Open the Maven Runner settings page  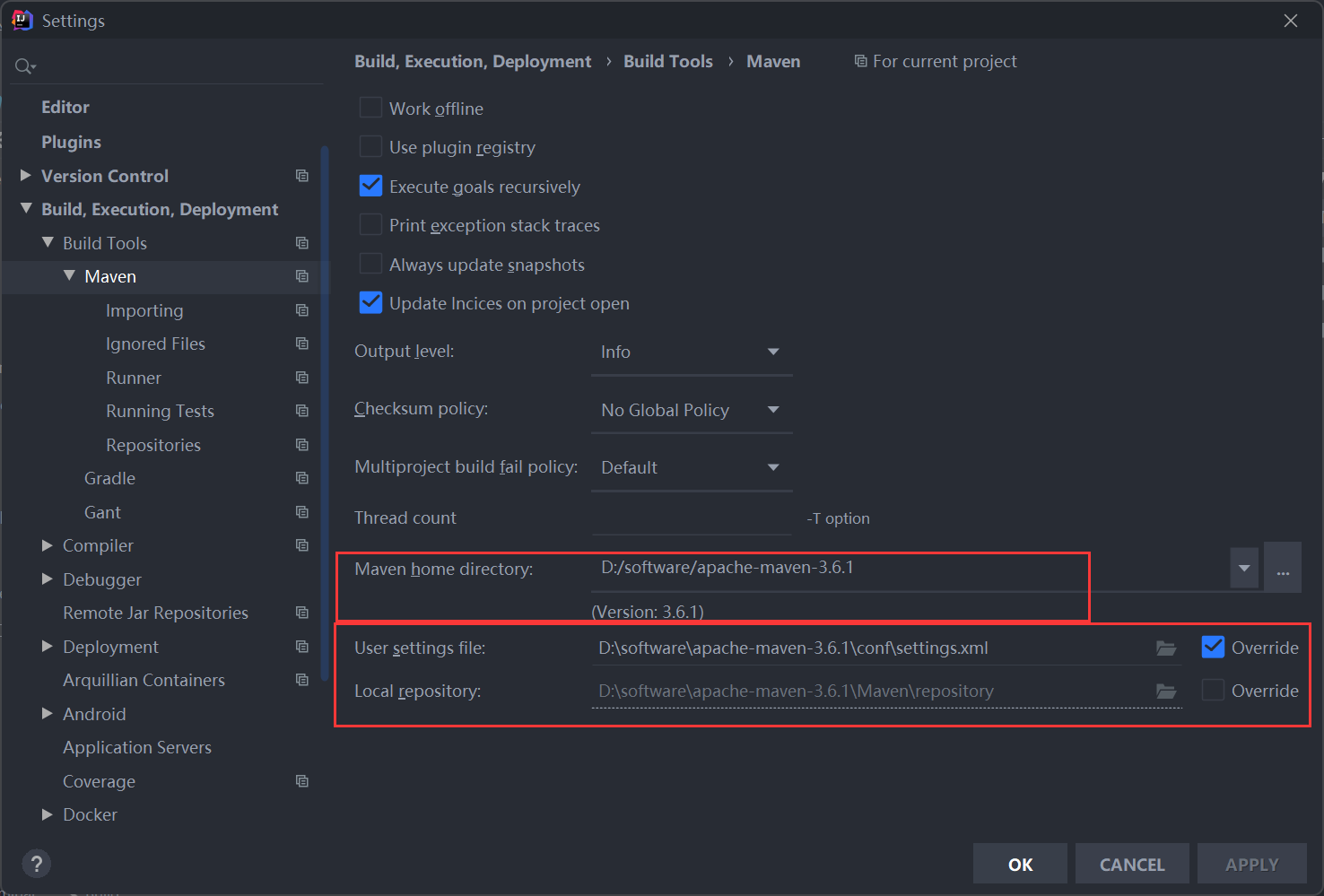click(134, 378)
